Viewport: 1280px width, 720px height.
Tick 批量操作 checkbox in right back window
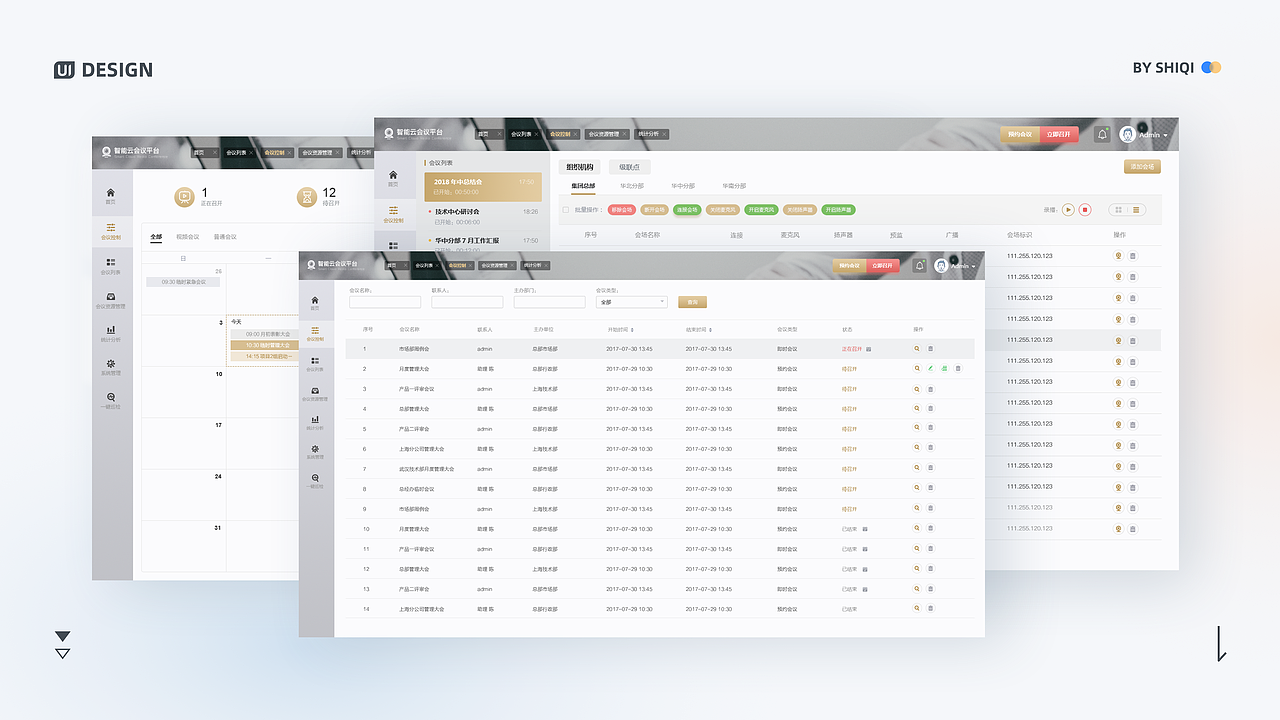click(x=565, y=210)
